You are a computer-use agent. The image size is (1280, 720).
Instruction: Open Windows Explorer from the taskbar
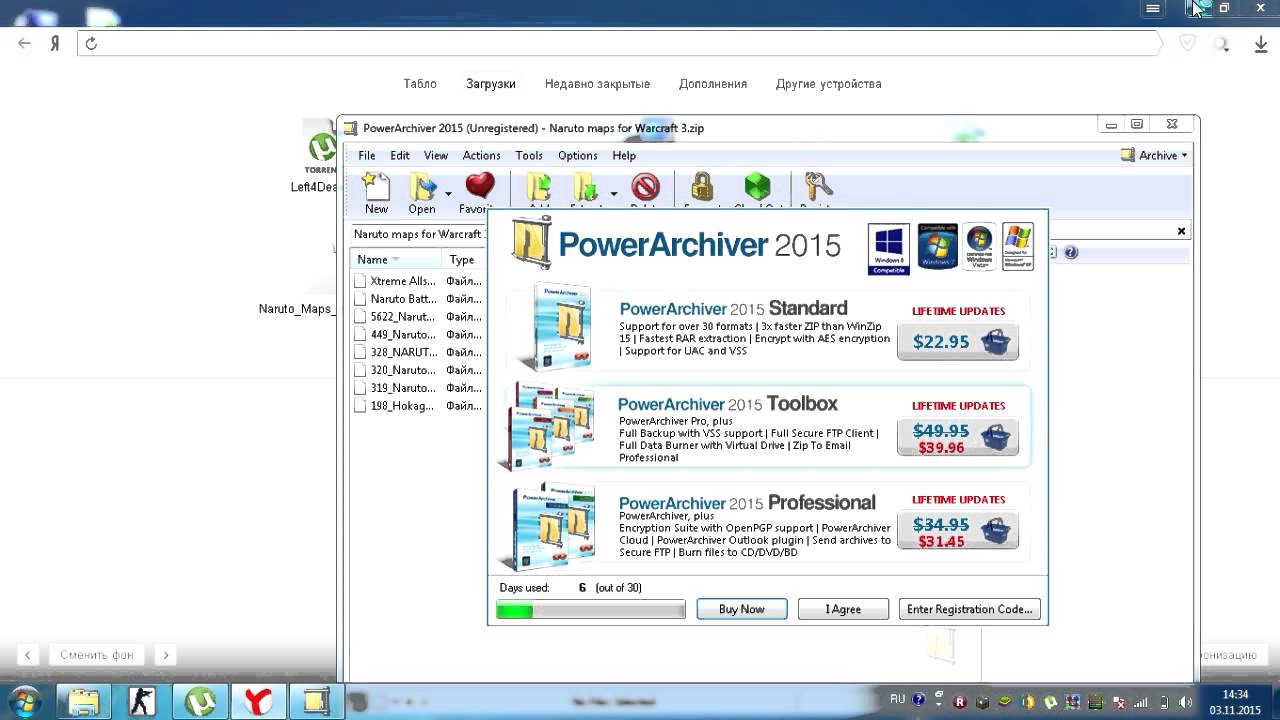pyautogui.click(x=84, y=702)
